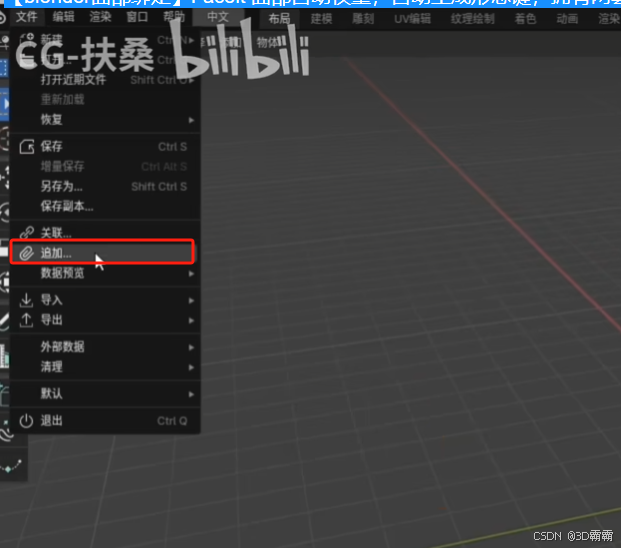The height and width of the screenshot is (548, 621).
Task: Expand the 外部数据 submenu arrow
Action: [x=191, y=348]
